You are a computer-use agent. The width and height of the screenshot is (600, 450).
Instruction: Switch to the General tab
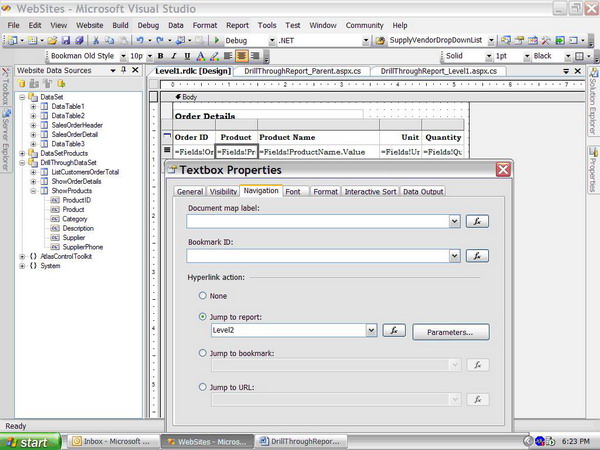(x=190, y=191)
